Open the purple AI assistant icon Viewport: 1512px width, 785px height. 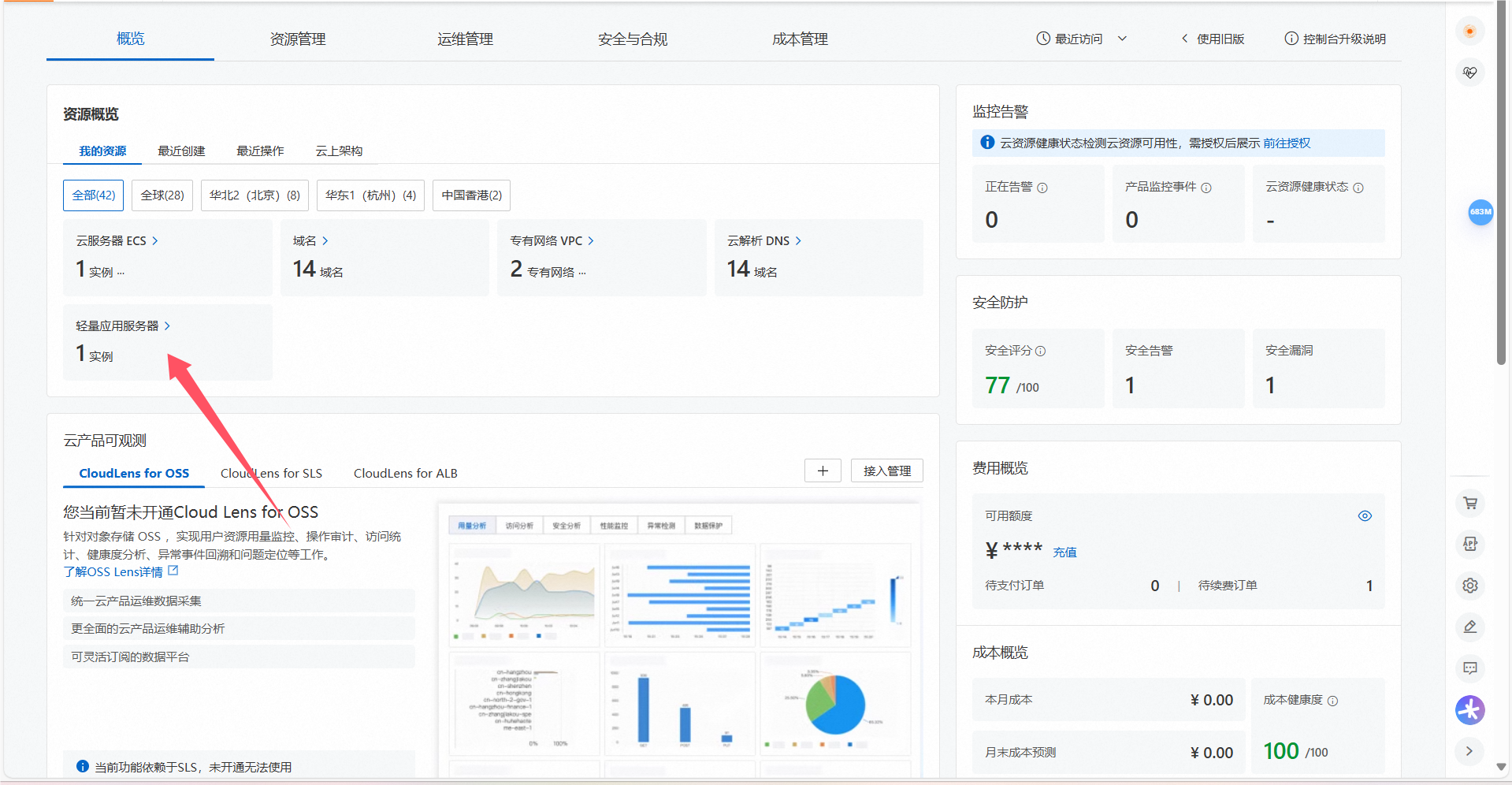coord(1469,710)
